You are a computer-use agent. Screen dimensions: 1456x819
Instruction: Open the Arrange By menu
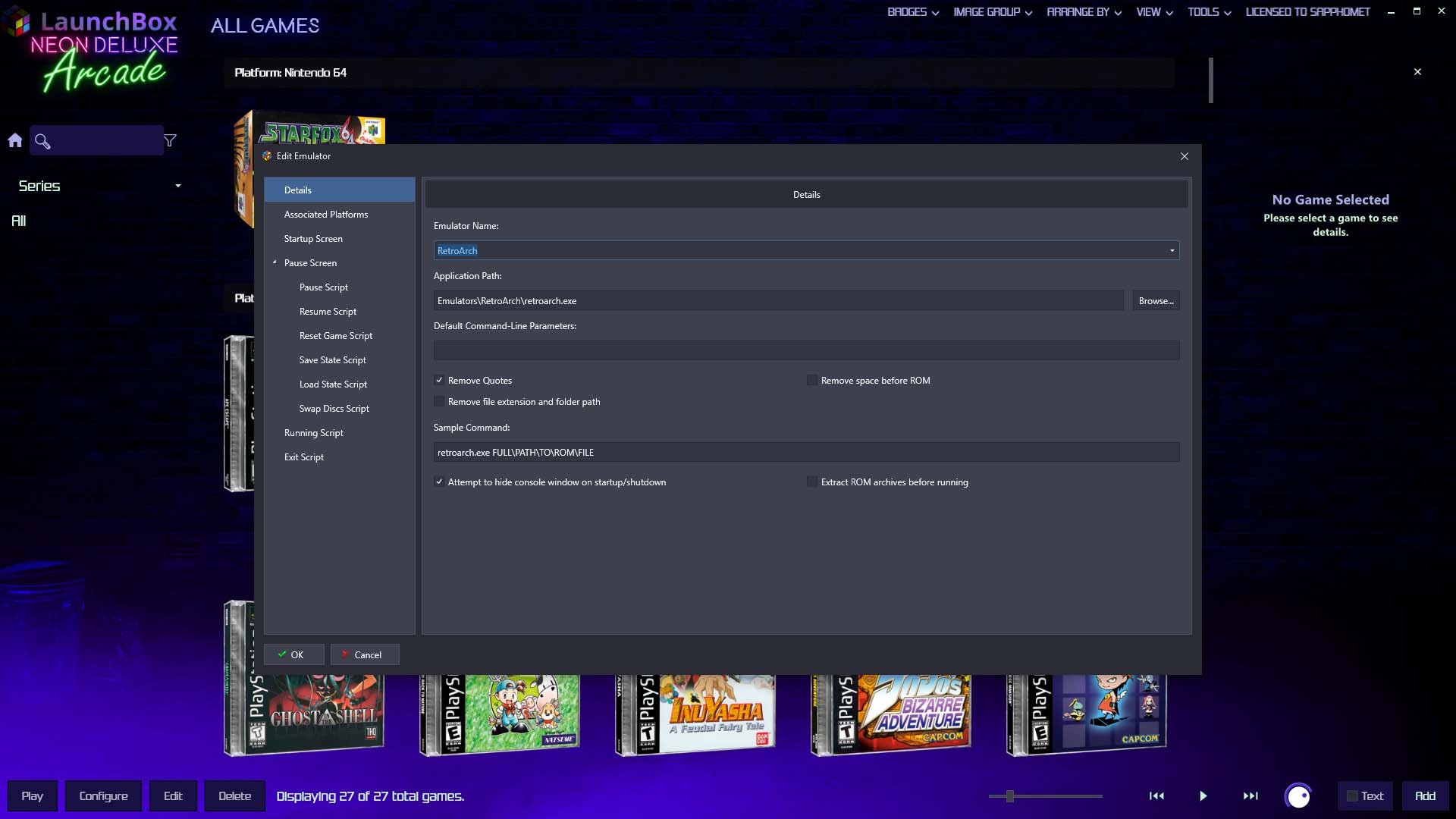1084,12
